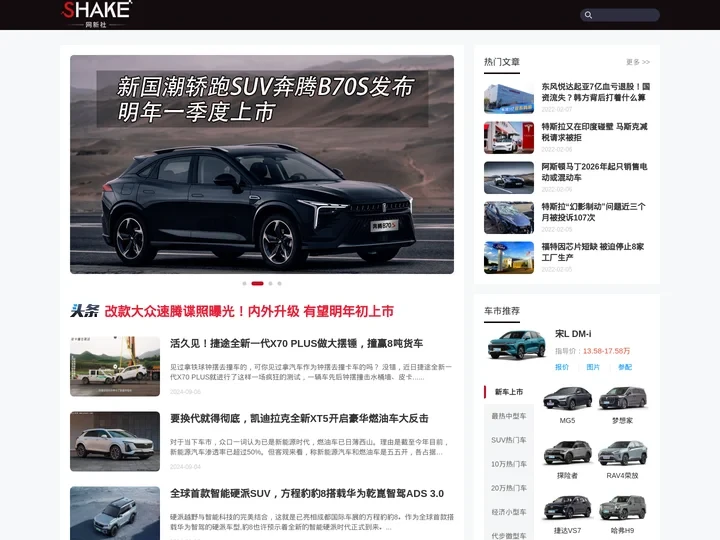This screenshot has height=540, width=720.
Task: Open the 福特芯片短缺 article thumbnail
Action: coord(509,258)
